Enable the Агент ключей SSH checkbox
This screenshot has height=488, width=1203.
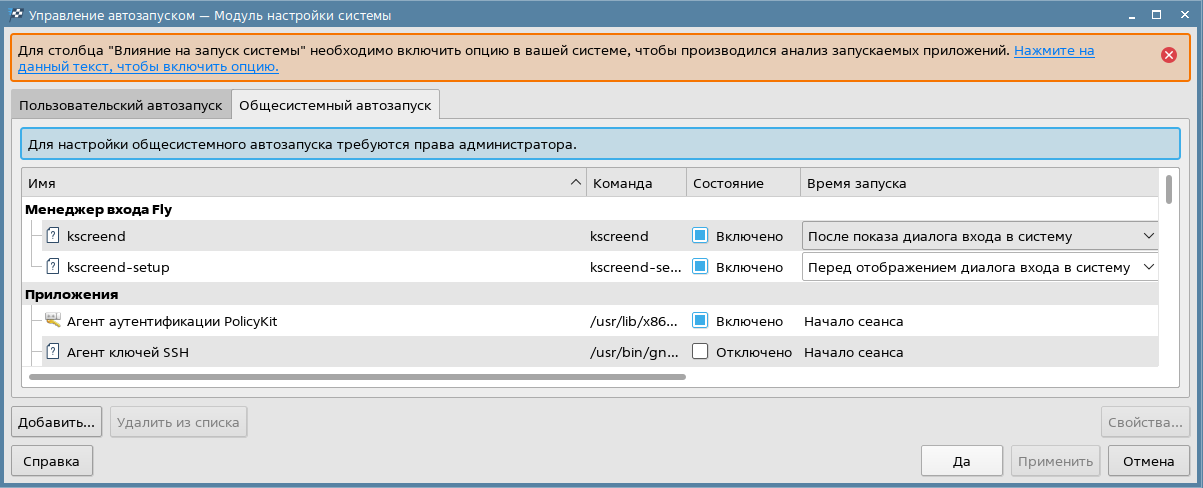[x=700, y=352]
